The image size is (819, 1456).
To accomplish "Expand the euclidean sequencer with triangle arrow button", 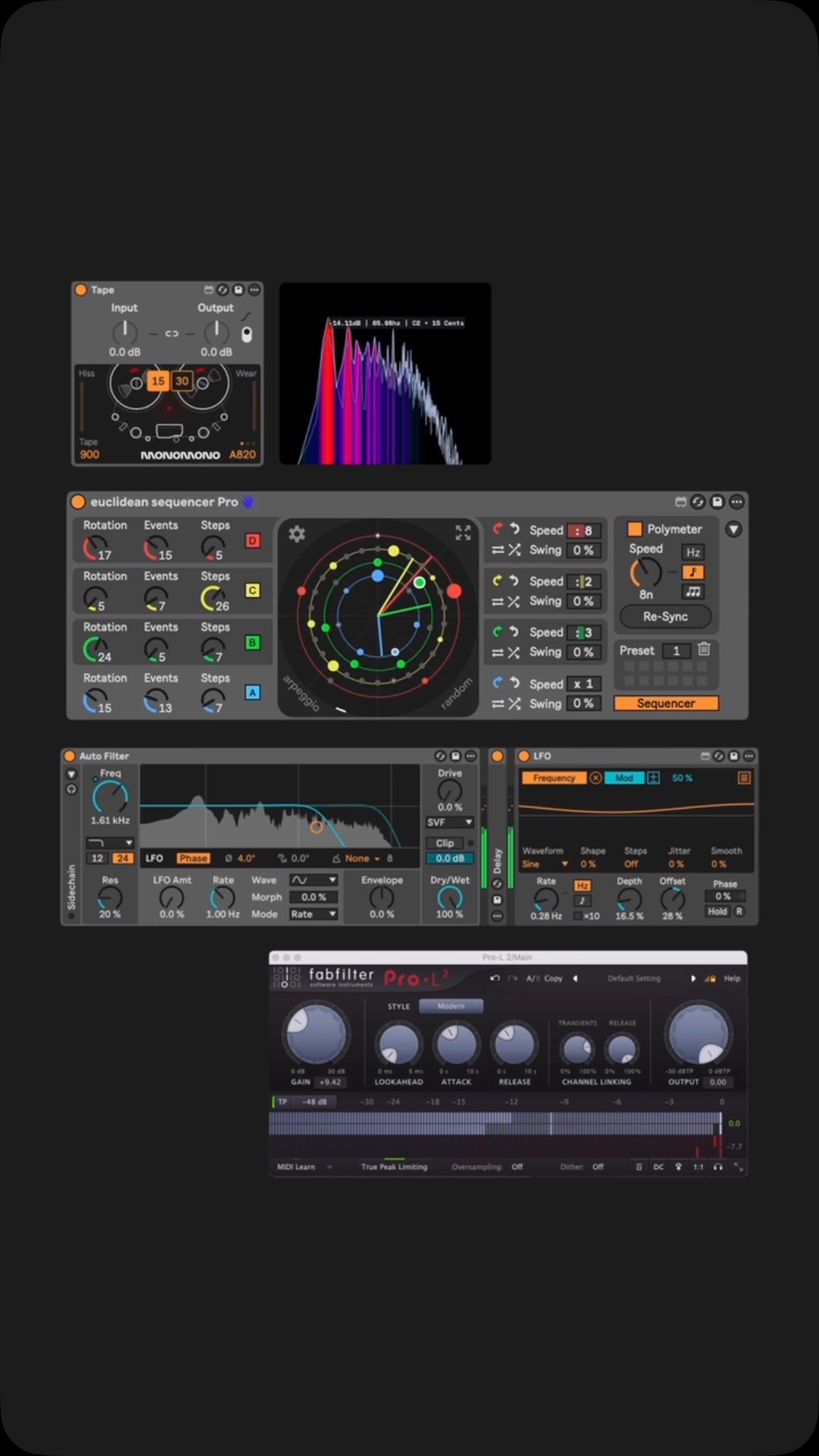I will 734,529.
